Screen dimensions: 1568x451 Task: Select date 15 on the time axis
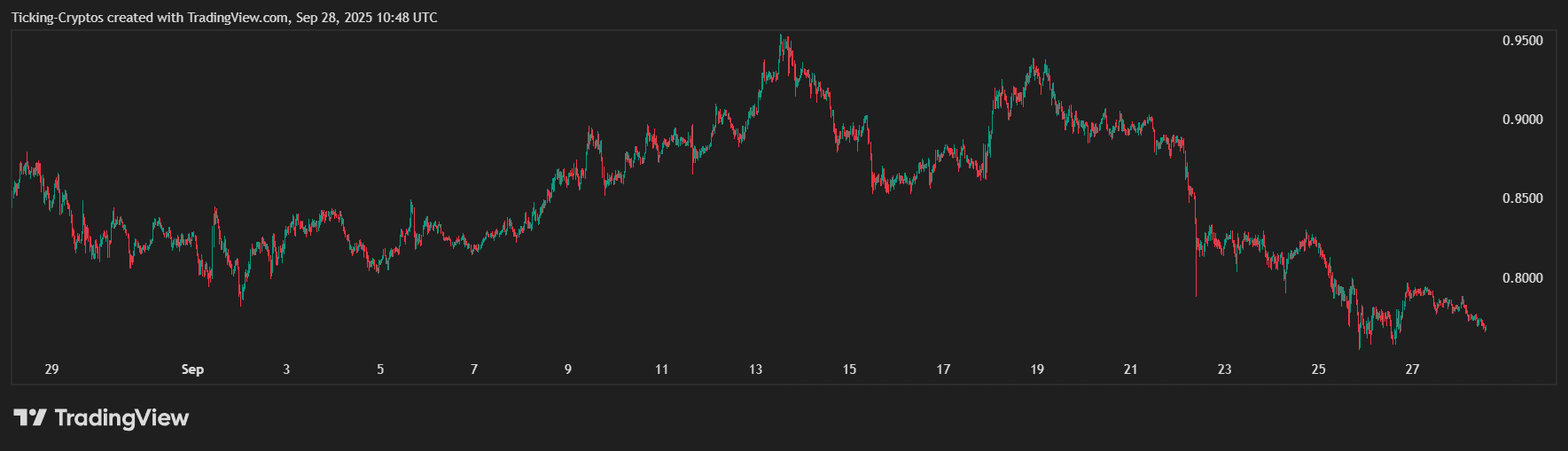[x=849, y=369]
